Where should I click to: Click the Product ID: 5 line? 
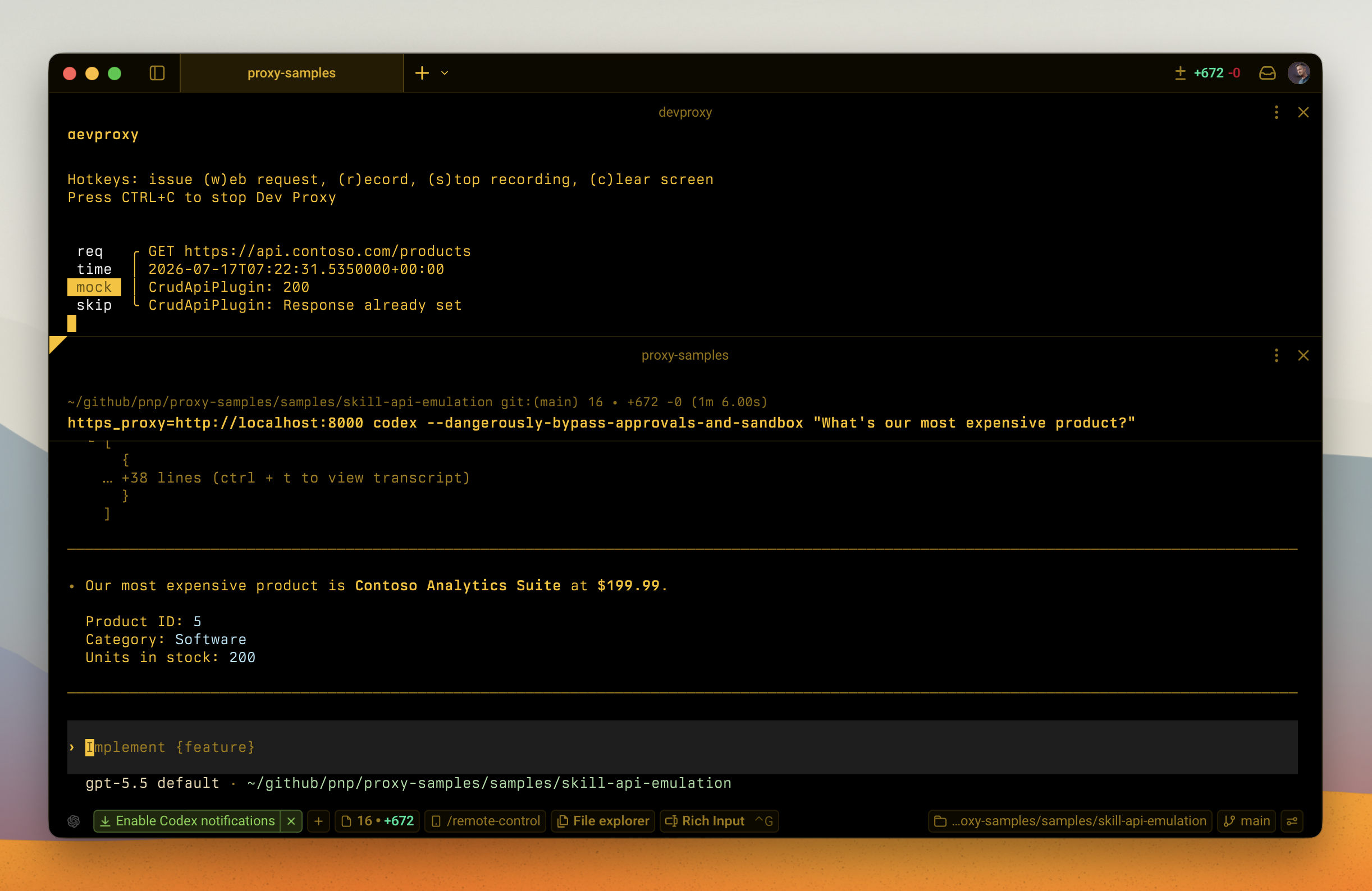point(144,621)
